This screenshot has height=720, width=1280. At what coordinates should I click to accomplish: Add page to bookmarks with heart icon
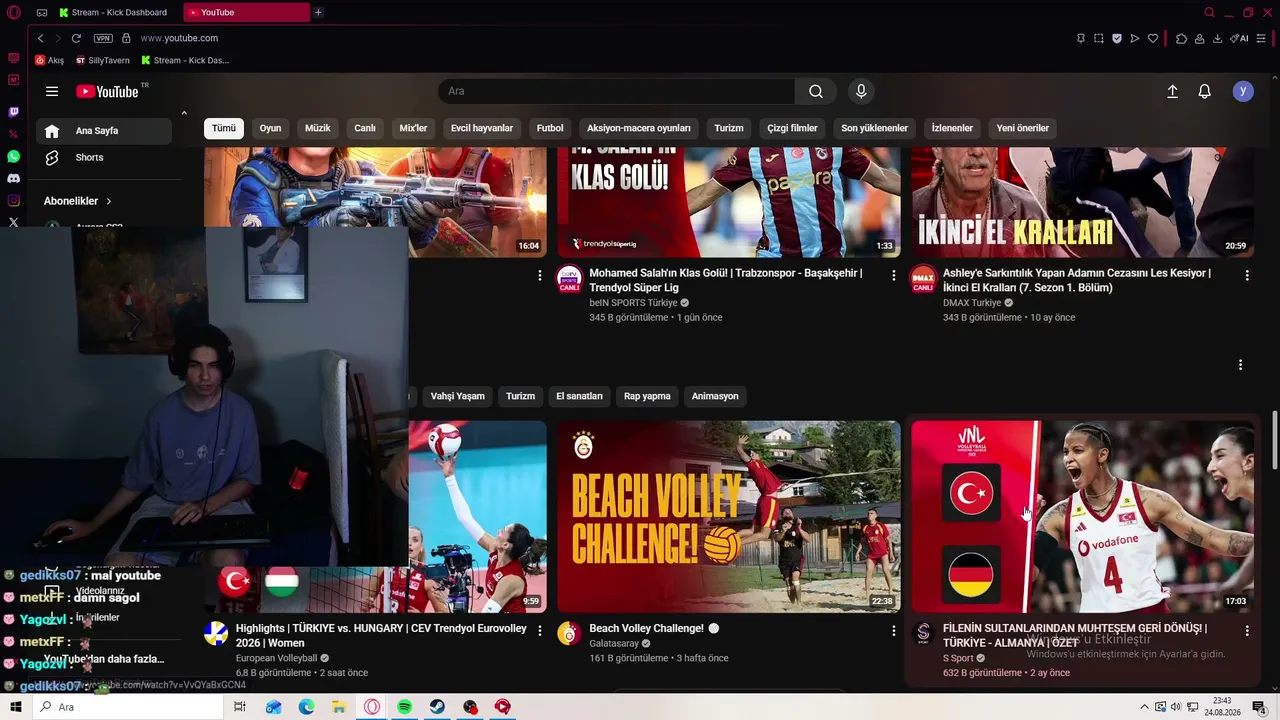[1153, 38]
